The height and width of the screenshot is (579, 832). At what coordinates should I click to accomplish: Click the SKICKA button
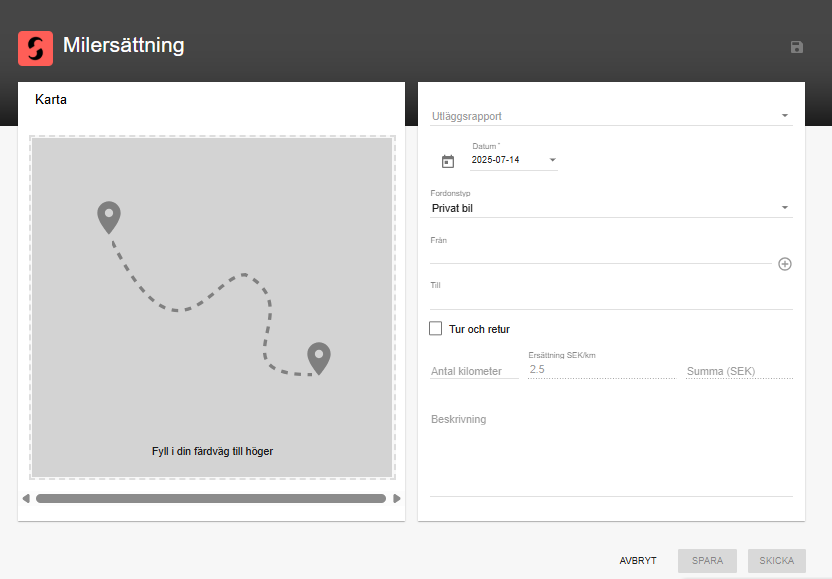(x=777, y=560)
